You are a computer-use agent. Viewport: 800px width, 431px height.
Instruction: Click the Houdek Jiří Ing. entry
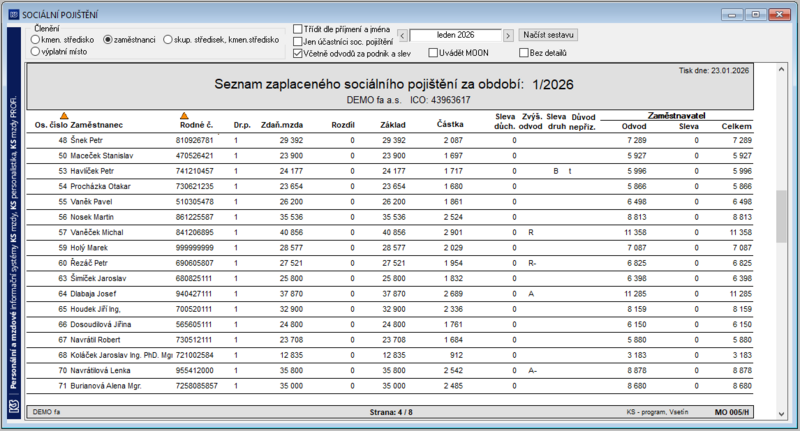95,309
